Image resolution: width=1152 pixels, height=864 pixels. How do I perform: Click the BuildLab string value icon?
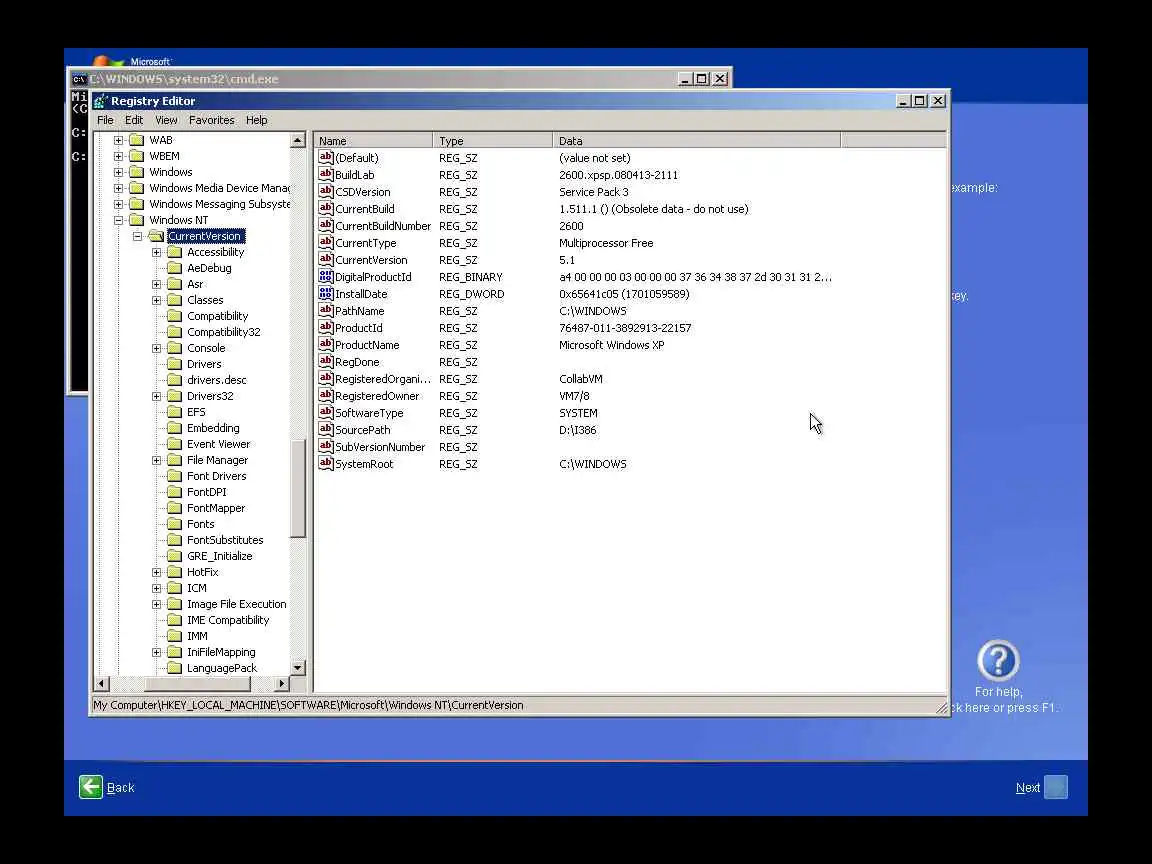[325, 174]
